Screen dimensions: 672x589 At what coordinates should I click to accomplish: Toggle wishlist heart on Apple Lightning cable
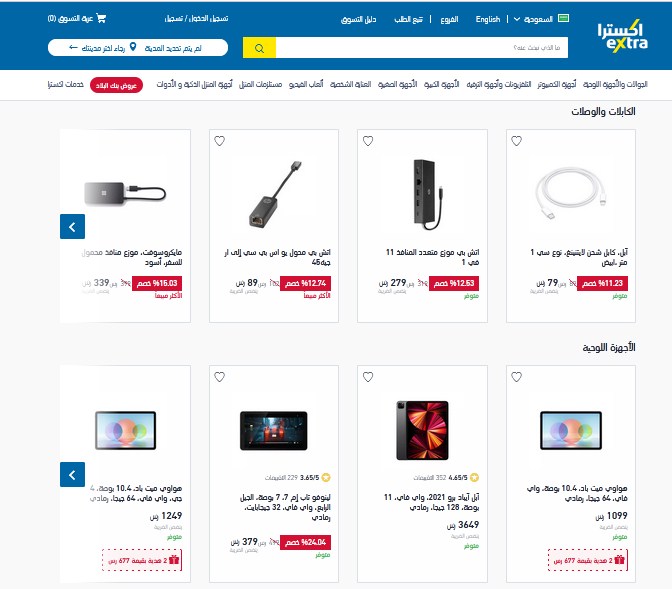[x=516, y=141]
